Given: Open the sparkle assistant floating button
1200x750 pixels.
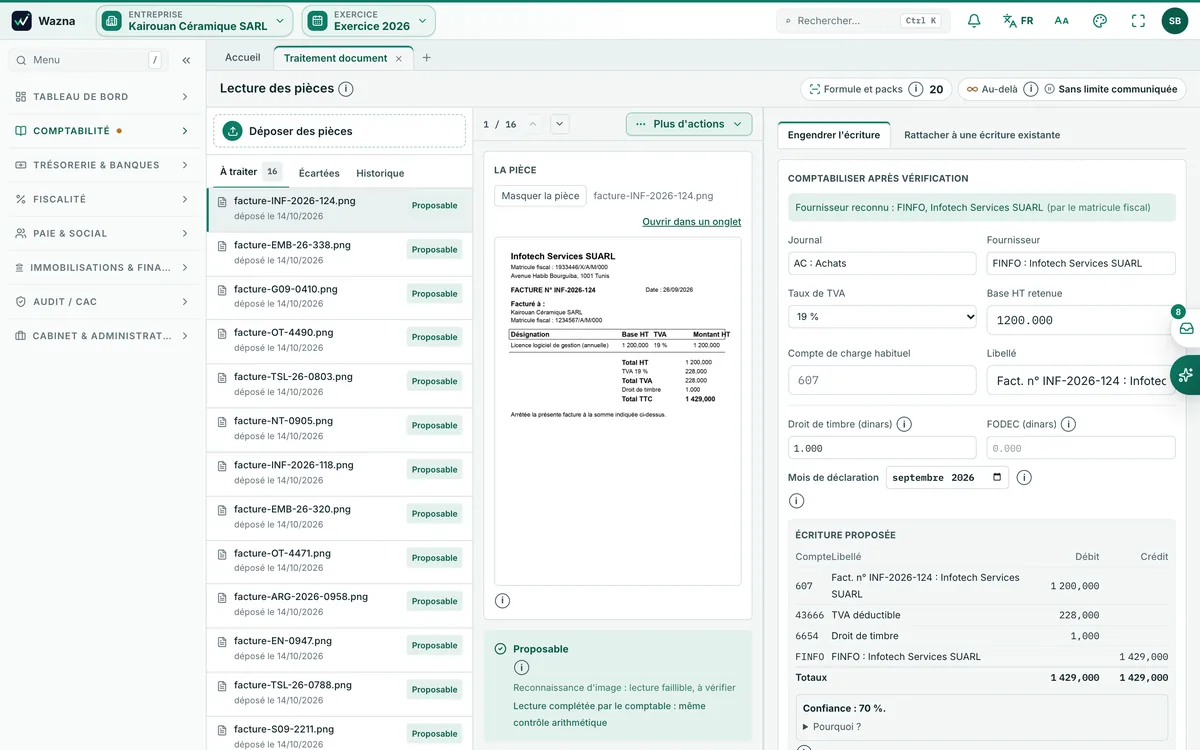Looking at the screenshot, I should 1186,375.
